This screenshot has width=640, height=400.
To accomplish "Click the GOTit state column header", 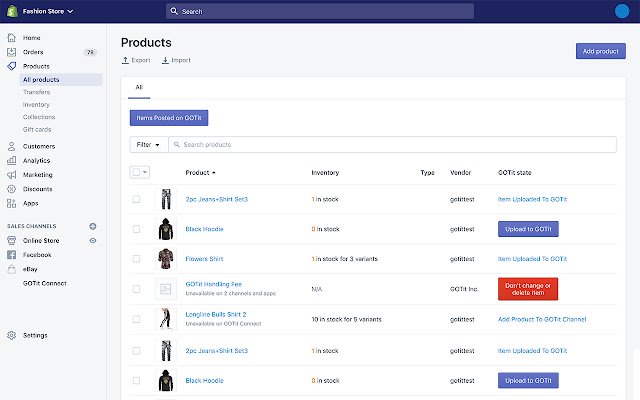I will [x=515, y=173].
